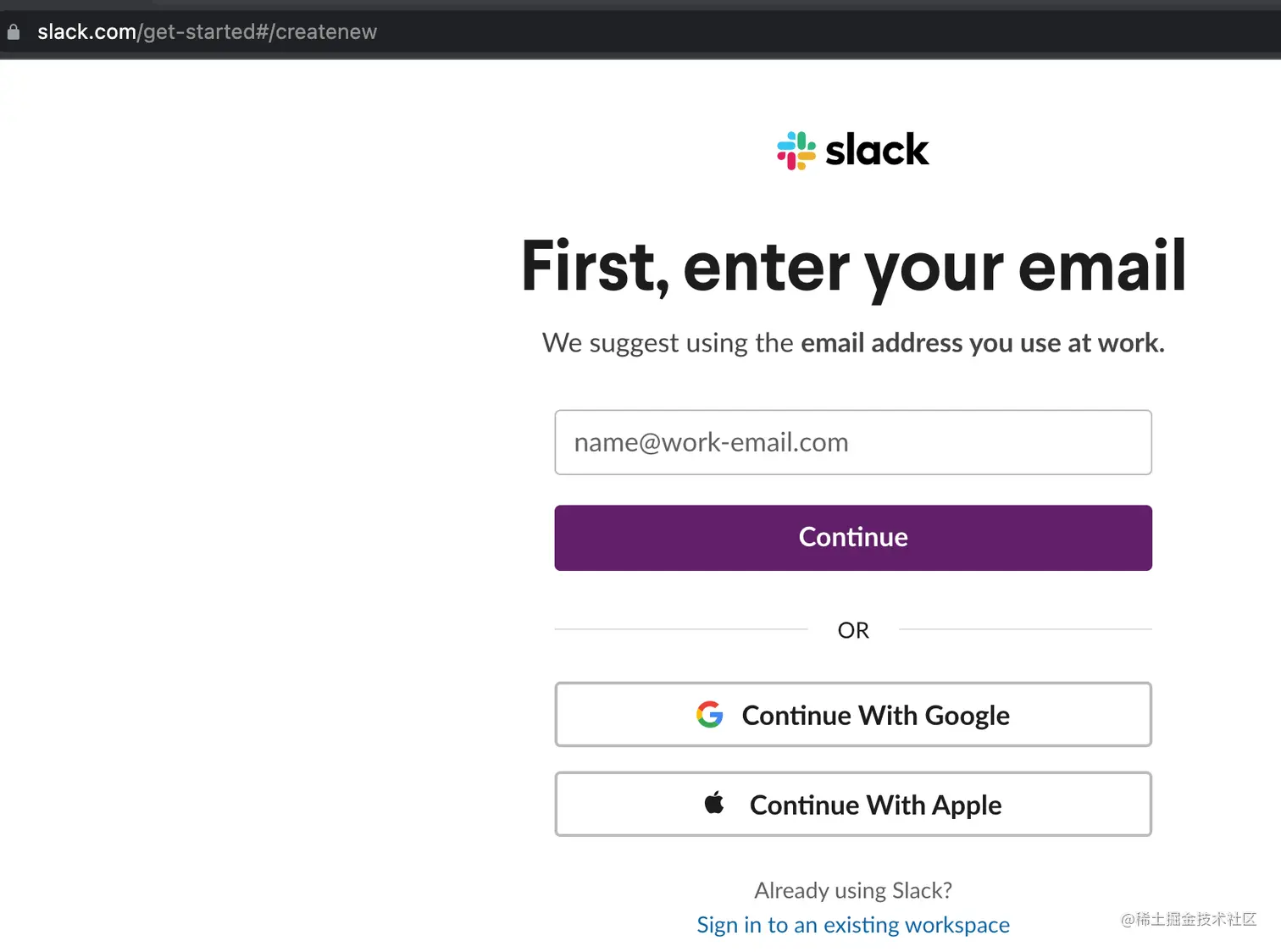Click the divider line right of OR
Screen dimensions: 1281x952
click(x=1025, y=629)
